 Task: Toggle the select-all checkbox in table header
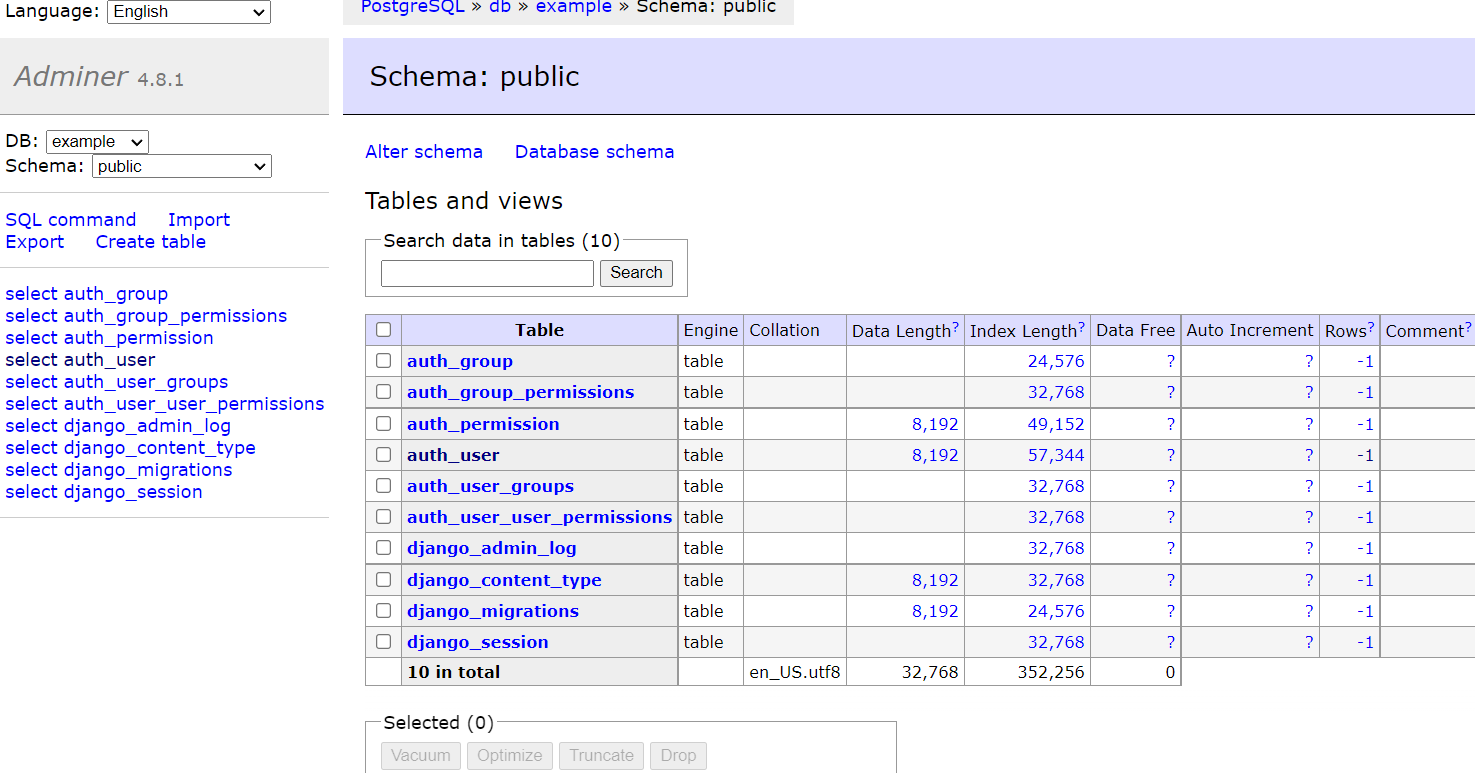(383, 330)
